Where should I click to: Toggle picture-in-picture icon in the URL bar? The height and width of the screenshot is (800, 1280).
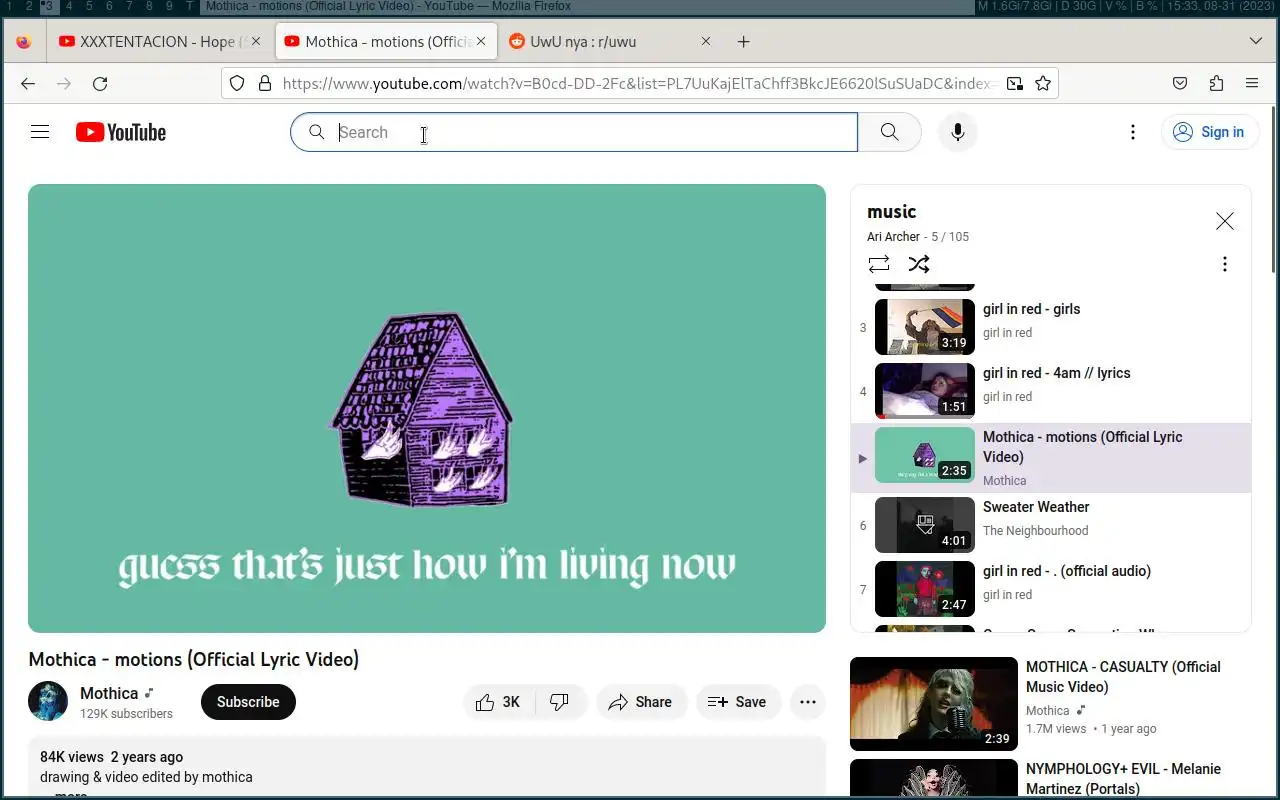[x=1015, y=84]
